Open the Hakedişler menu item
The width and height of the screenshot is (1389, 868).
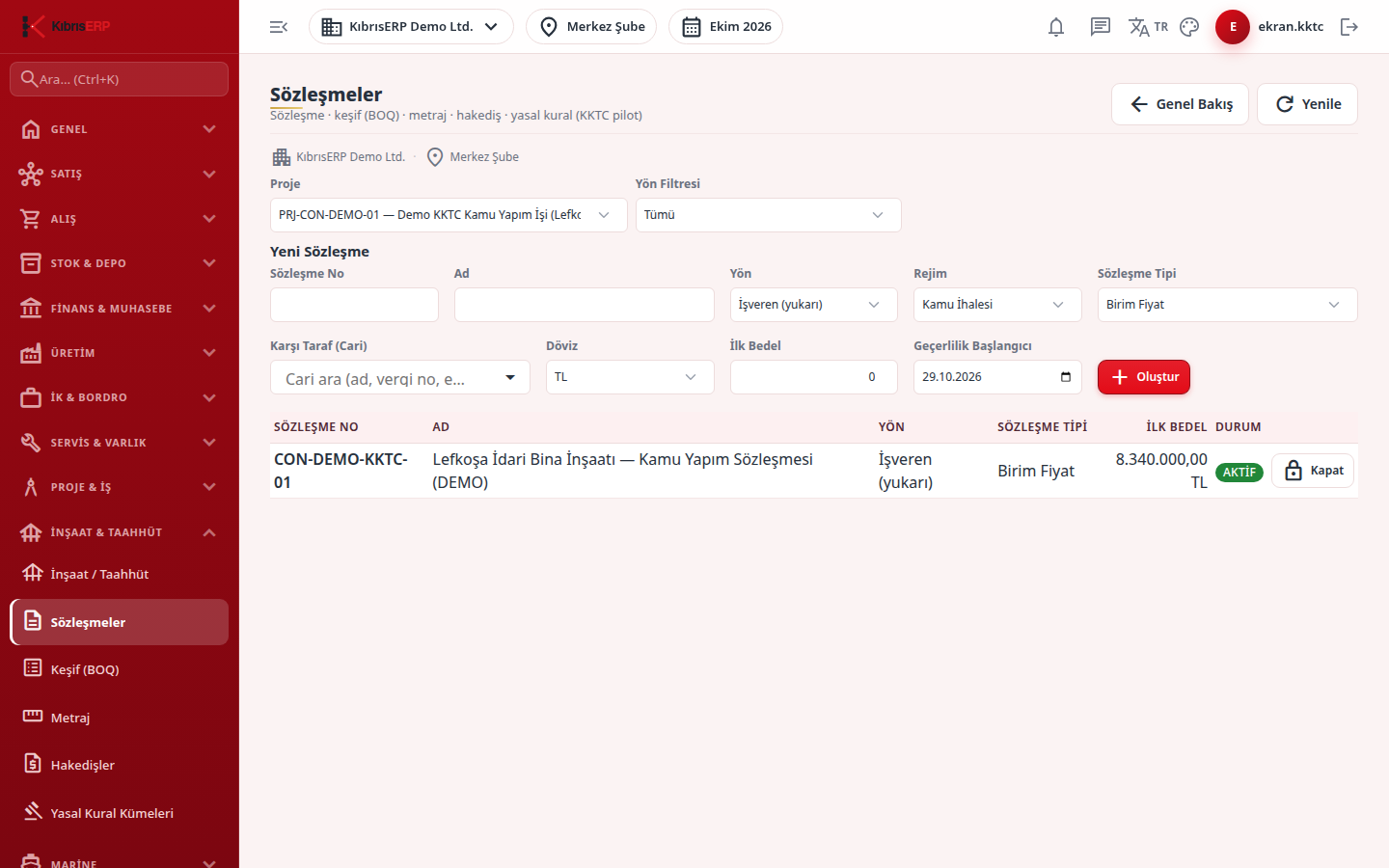[120, 765]
